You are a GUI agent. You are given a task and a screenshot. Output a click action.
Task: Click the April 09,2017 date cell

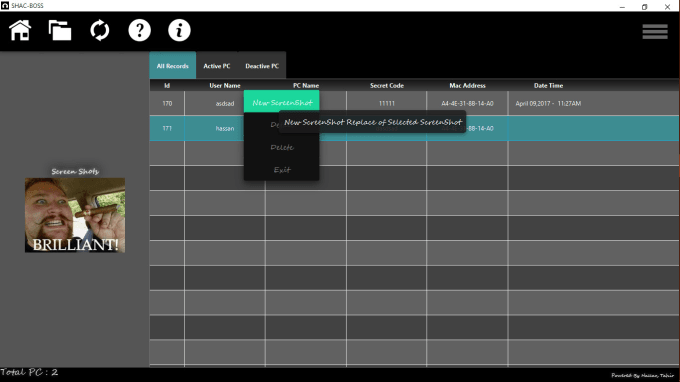point(548,103)
